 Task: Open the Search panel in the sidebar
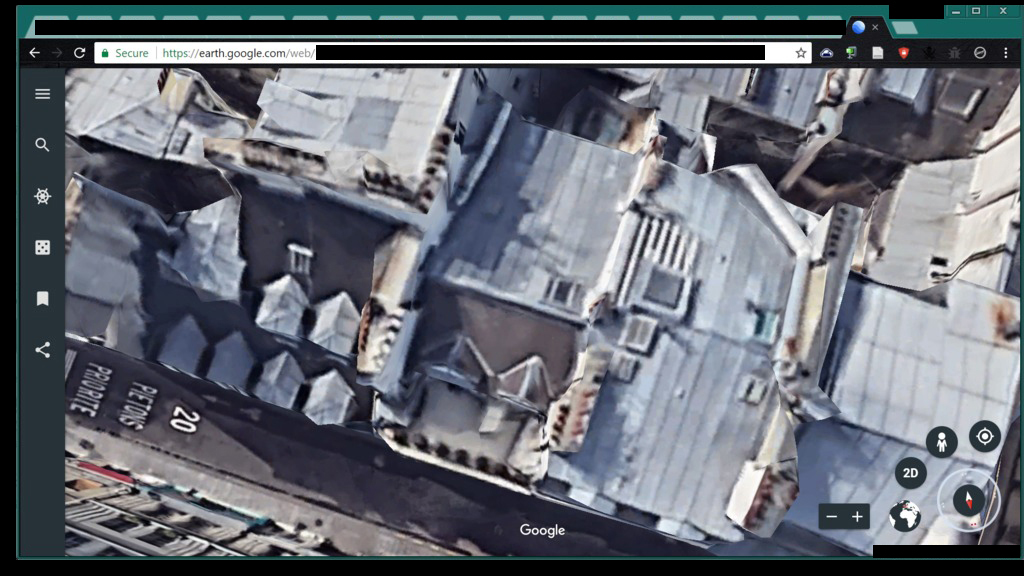[x=42, y=145]
